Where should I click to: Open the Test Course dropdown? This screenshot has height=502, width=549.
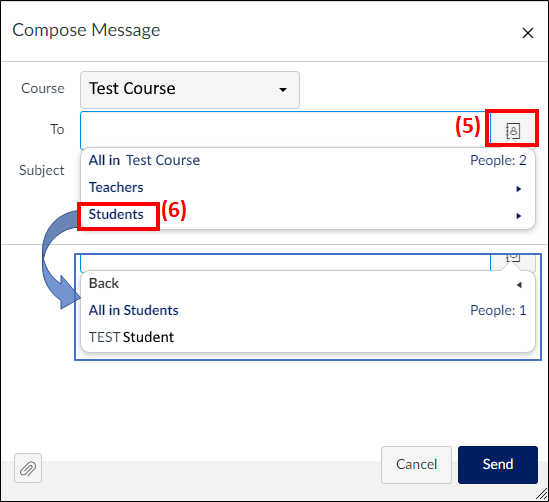(x=190, y=90)
